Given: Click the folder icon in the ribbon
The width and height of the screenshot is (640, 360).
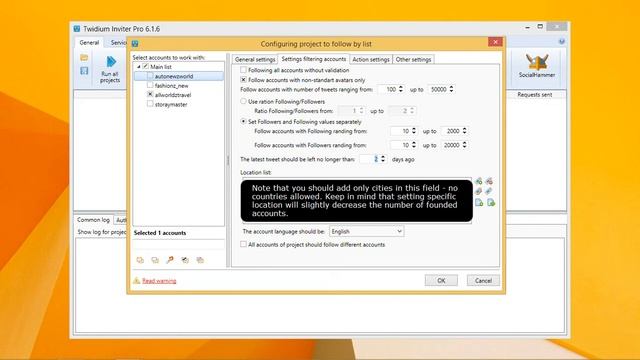Looking at the screenshot, I should [84, 58].
